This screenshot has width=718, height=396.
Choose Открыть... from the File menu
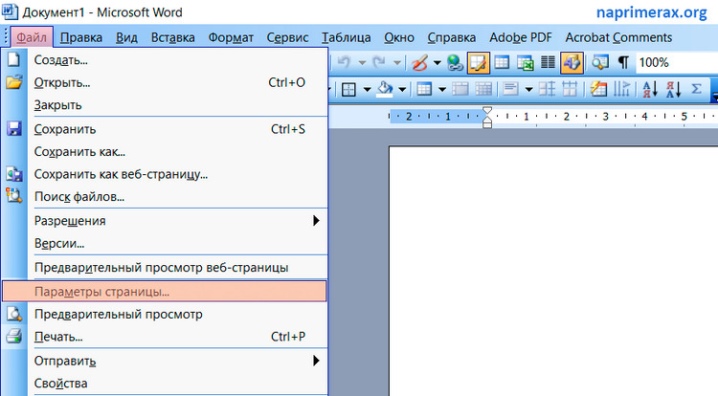[164, 83]
